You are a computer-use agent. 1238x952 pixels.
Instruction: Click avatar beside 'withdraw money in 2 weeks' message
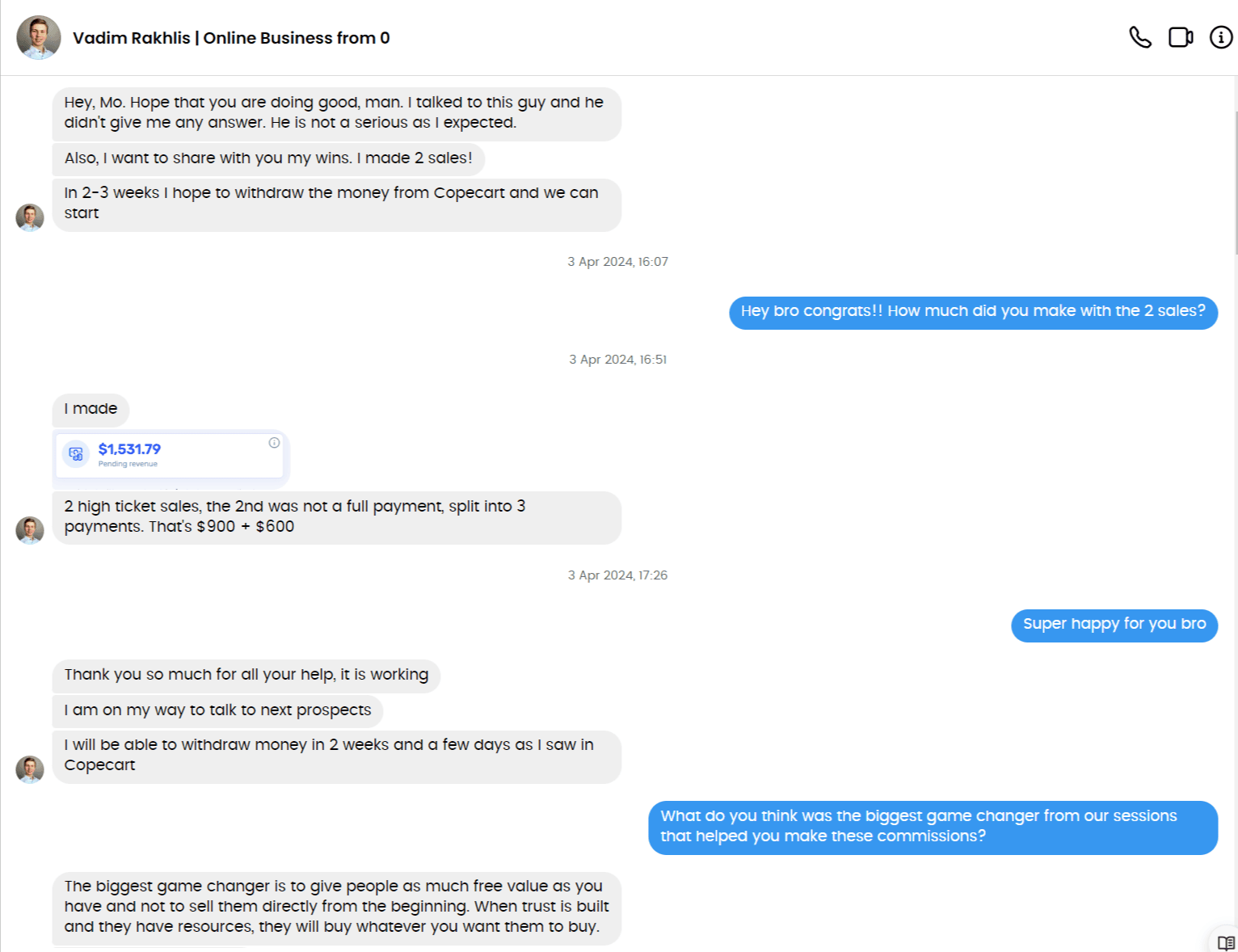(x=30, y=769)
